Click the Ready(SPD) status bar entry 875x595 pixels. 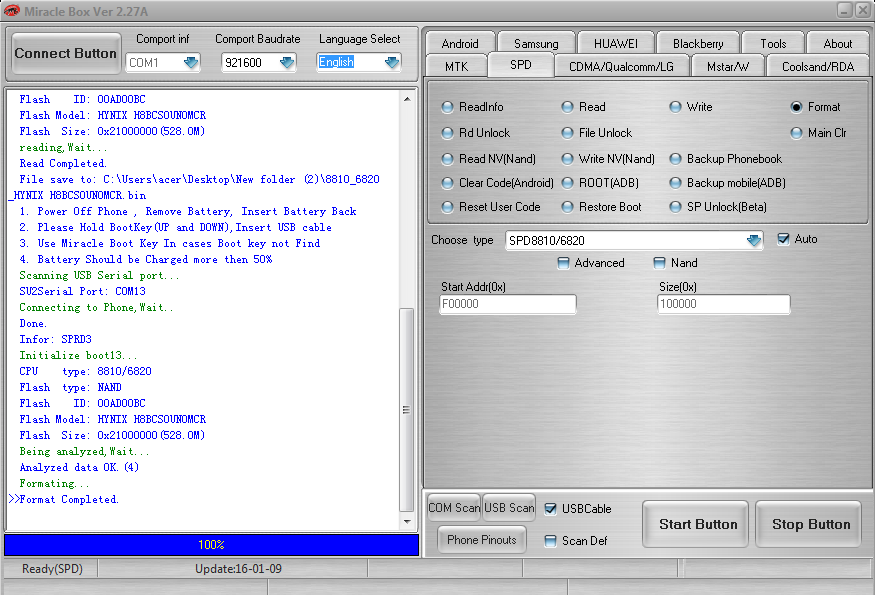click(52, 569)
